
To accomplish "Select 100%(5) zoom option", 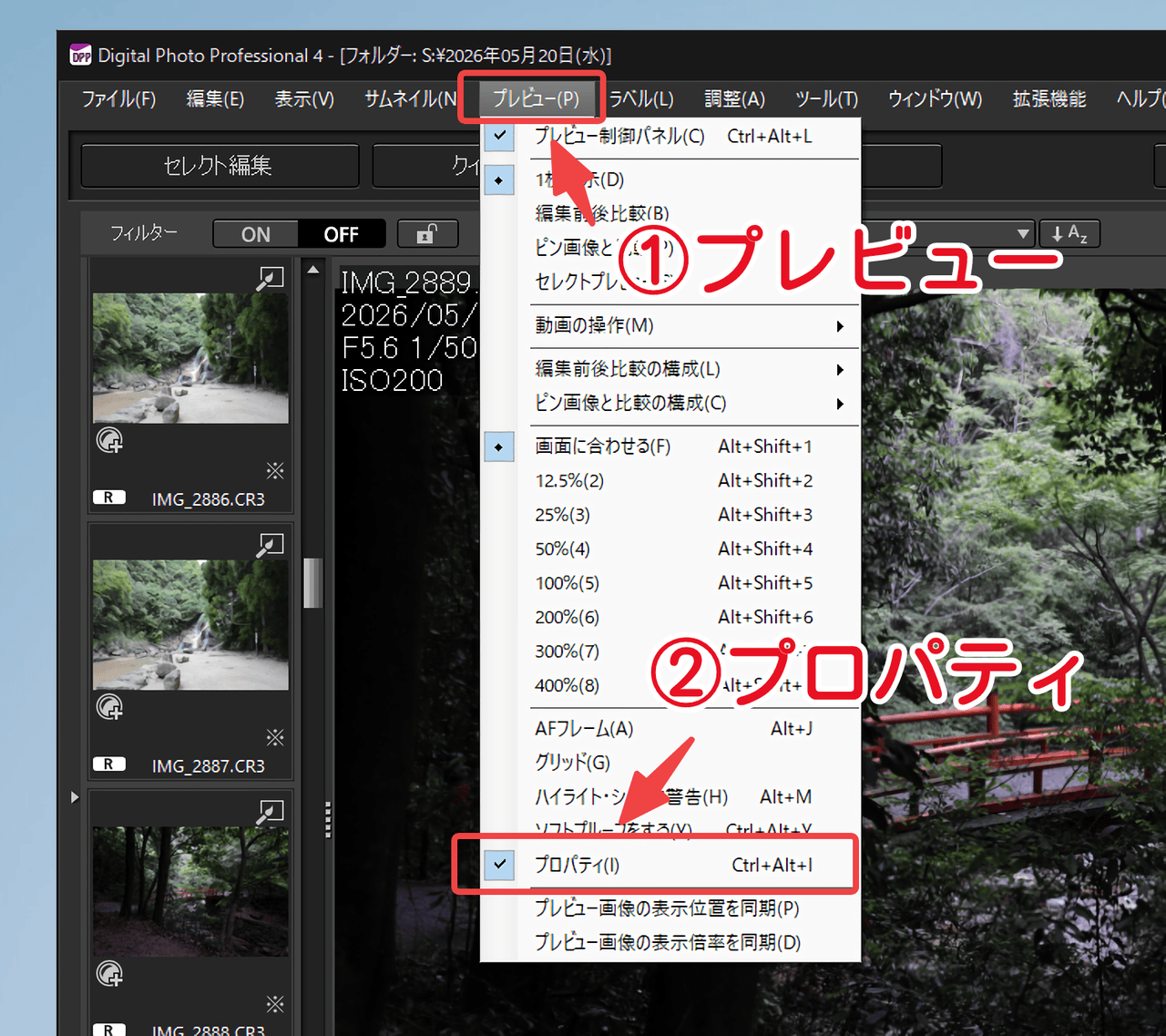I will pos(670,583).
